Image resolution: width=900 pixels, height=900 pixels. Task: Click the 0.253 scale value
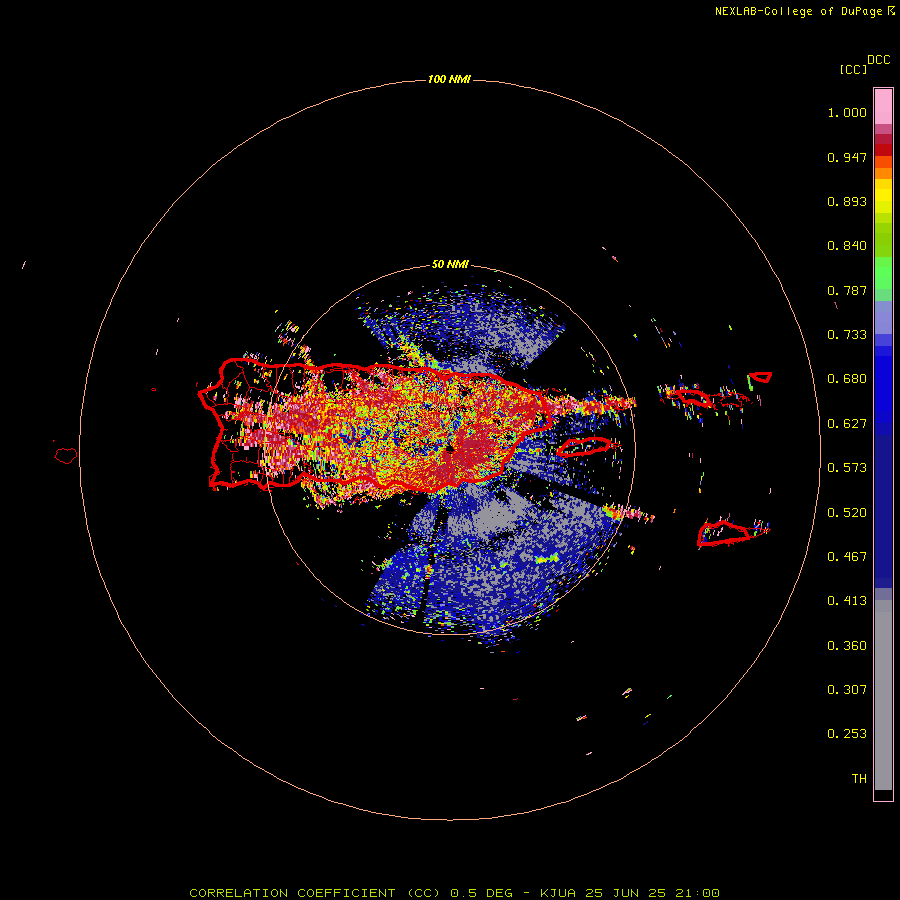(847, 734)
